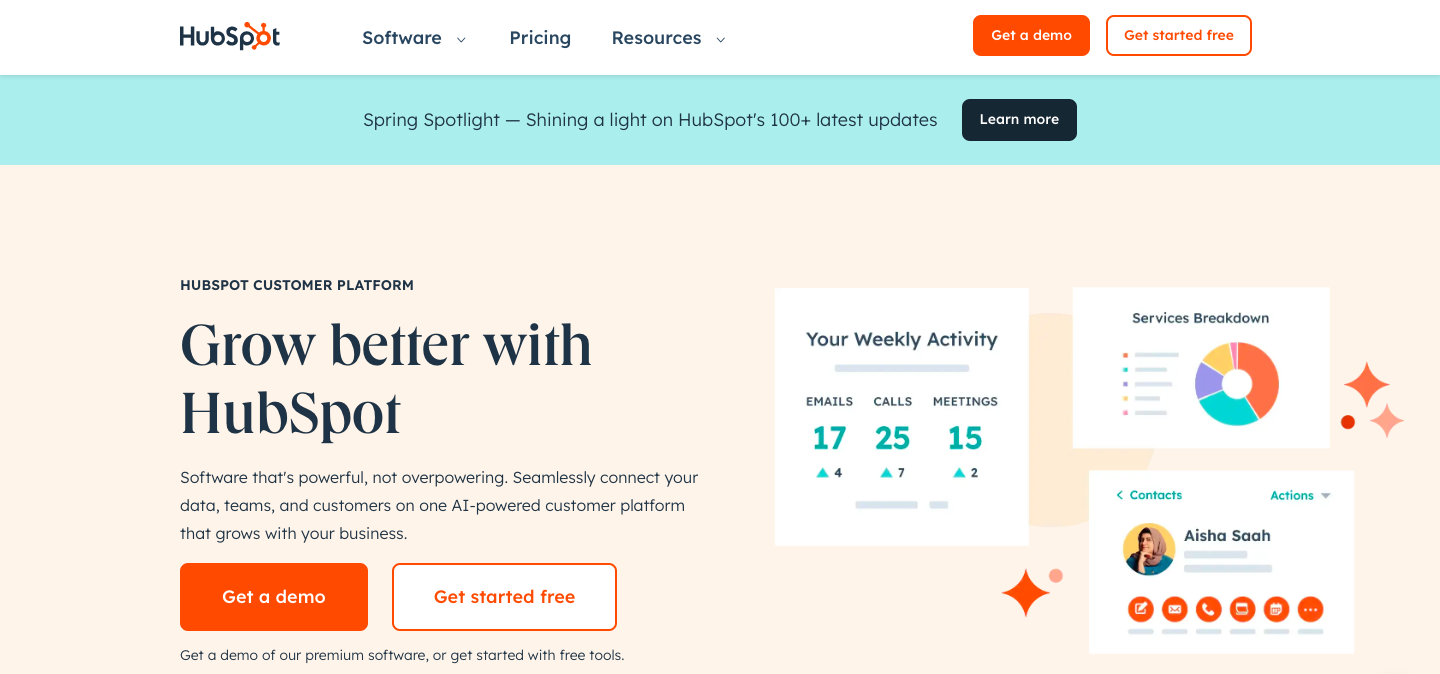Click Aisha Saah's profile photo
This screenshot has height=674, width=1440.
[x=1148, y=549]
